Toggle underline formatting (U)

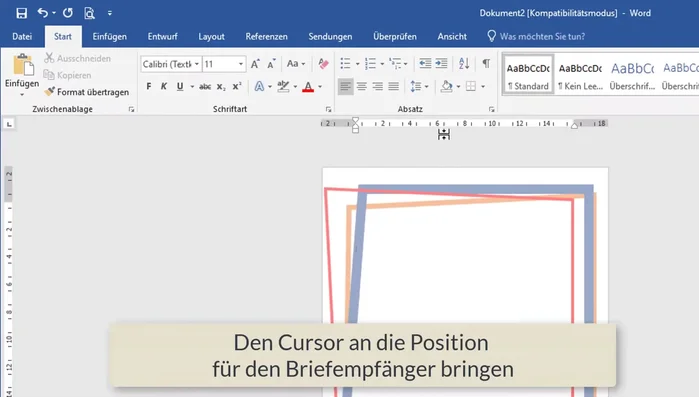180,86
